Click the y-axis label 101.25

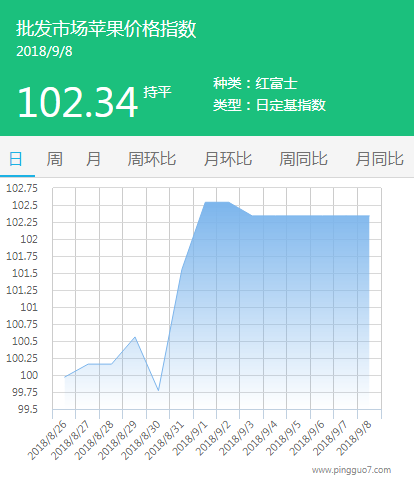(x=22, y=290)
